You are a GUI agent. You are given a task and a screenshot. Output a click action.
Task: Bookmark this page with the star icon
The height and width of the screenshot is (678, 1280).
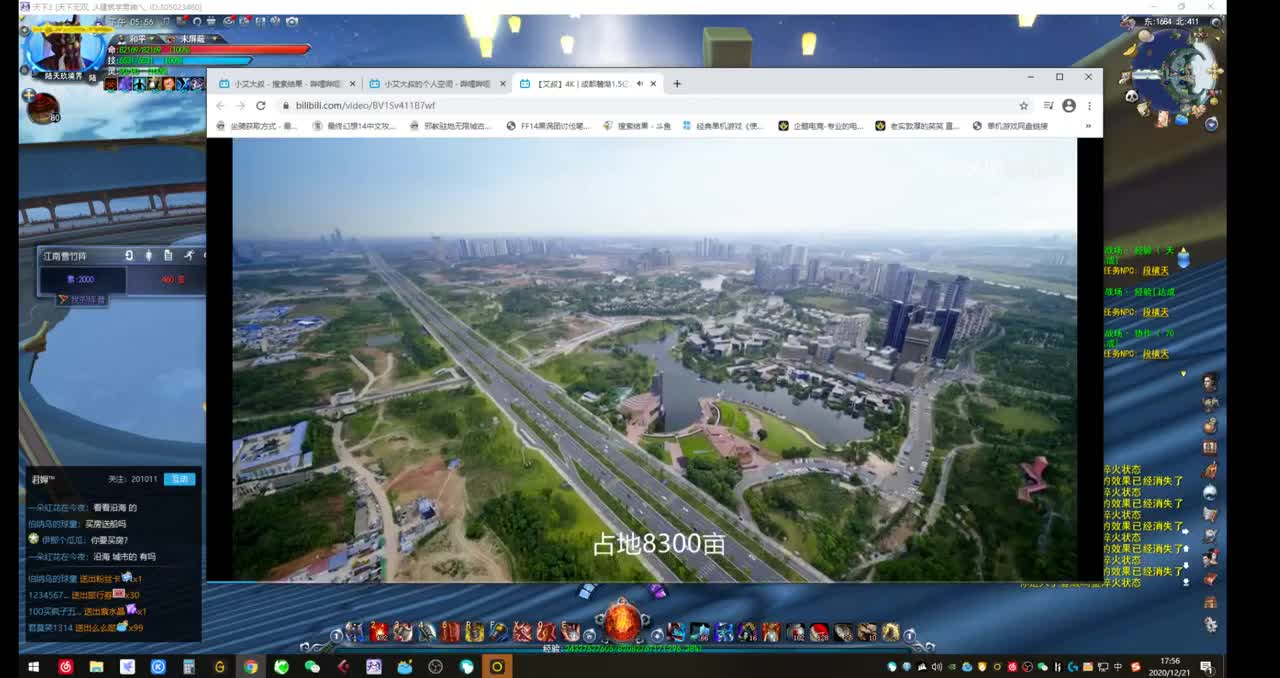coord(1023,105)
